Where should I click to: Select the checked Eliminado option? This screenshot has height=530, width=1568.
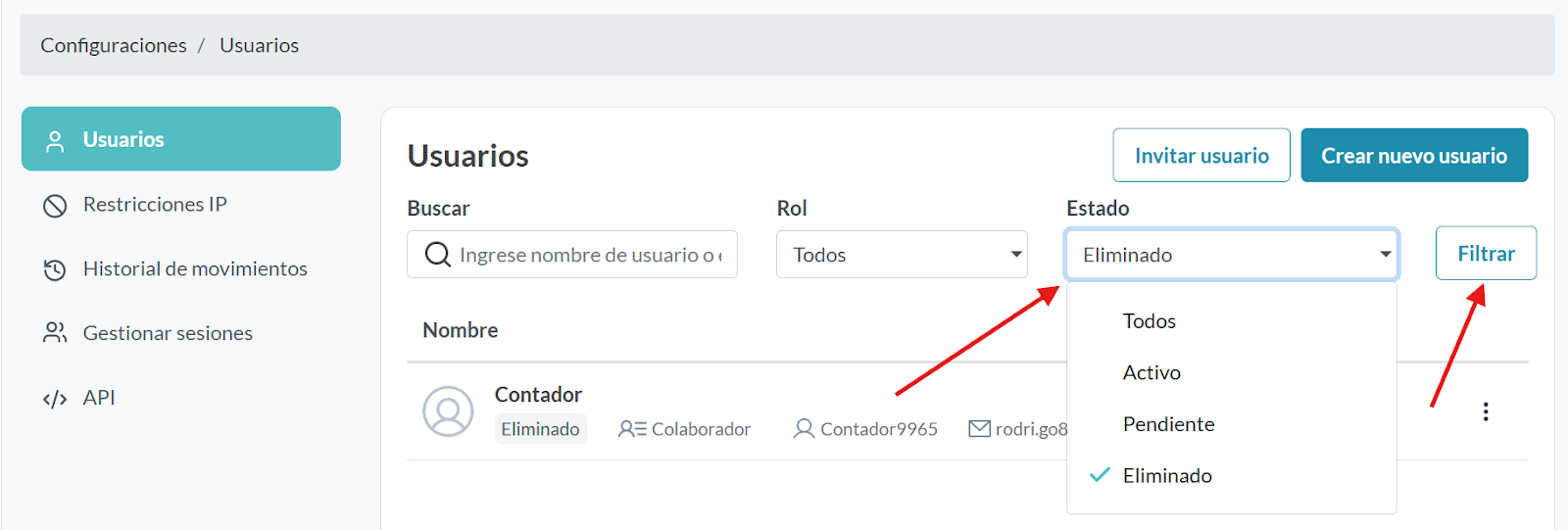[1167, 476]
